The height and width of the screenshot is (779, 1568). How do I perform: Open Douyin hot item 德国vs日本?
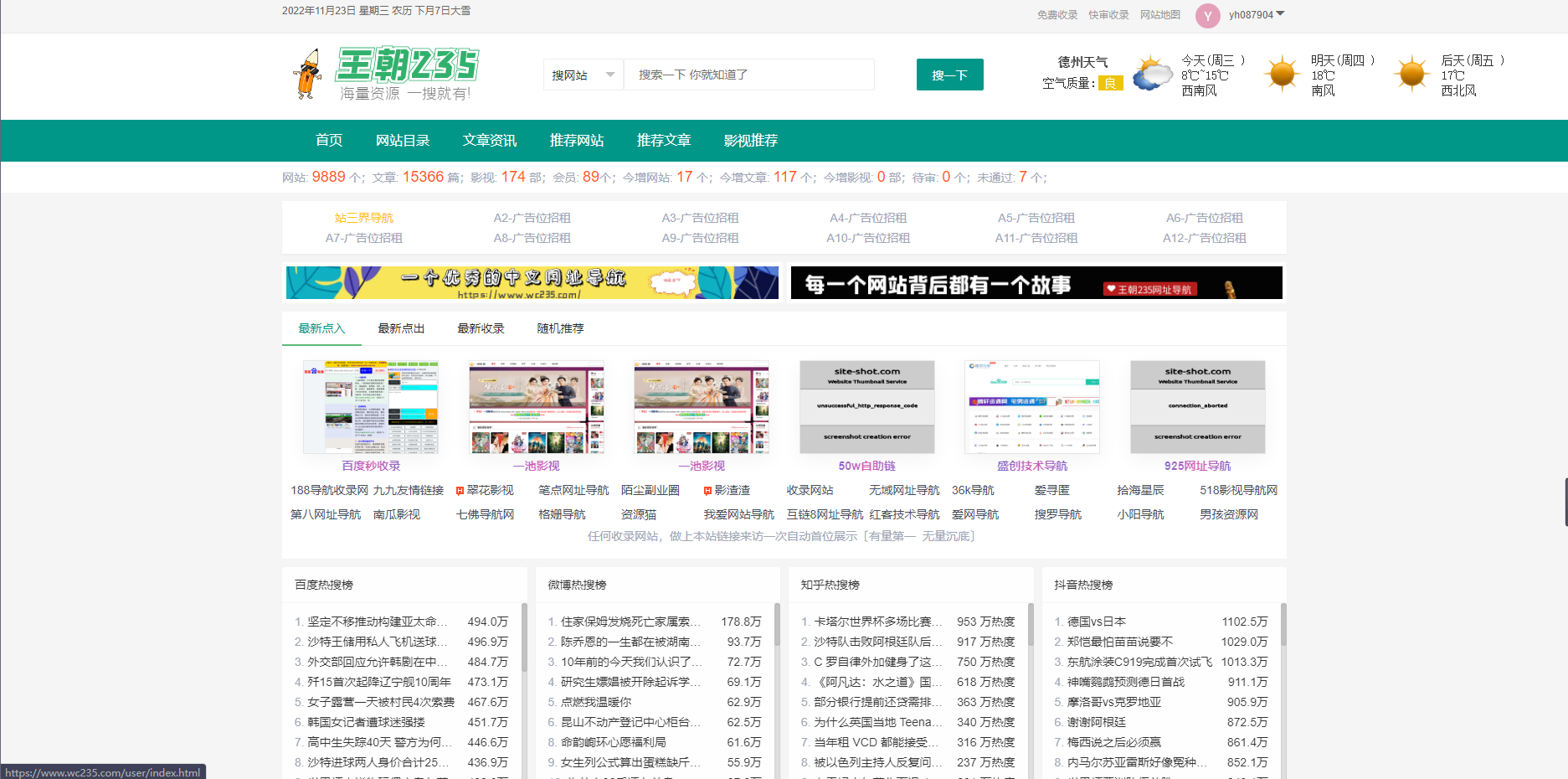(1097, 622)
